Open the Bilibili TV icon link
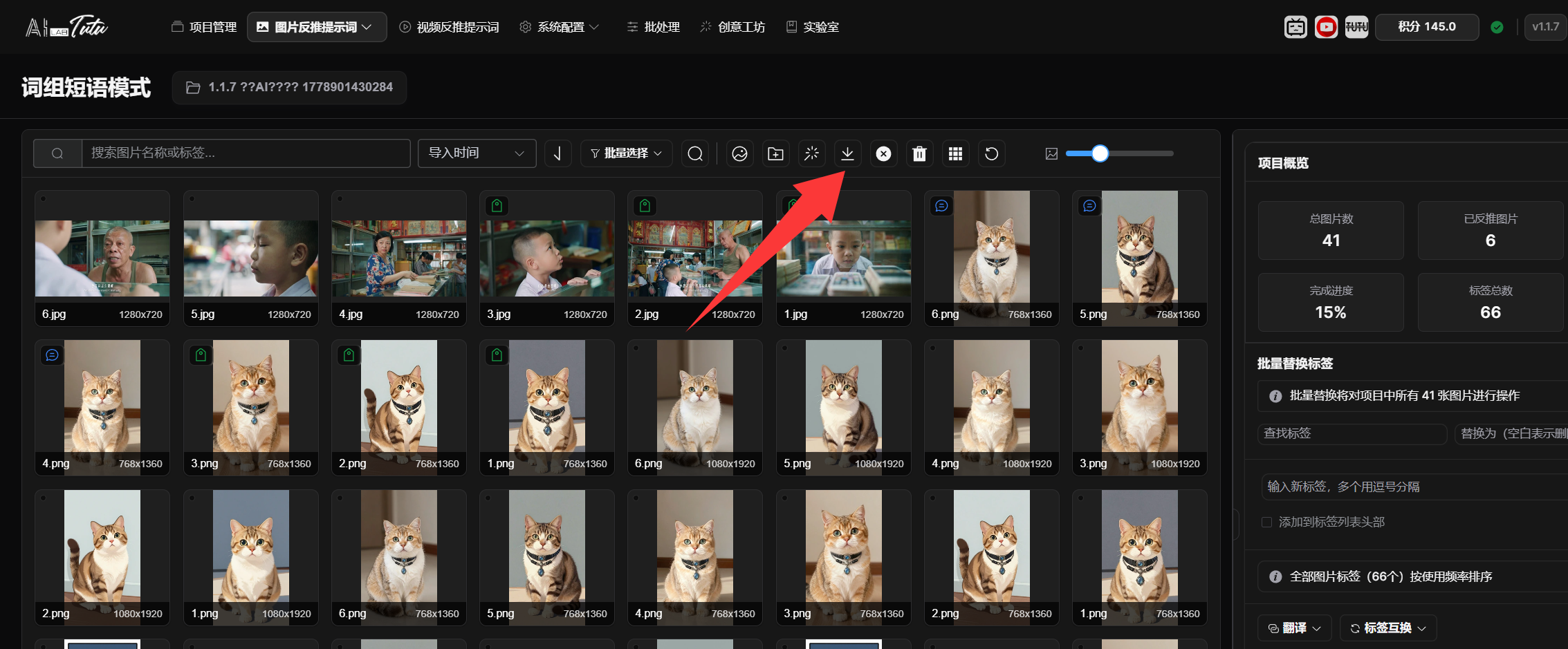Viewport: 1568px width, 649px height. [1295, 27]
